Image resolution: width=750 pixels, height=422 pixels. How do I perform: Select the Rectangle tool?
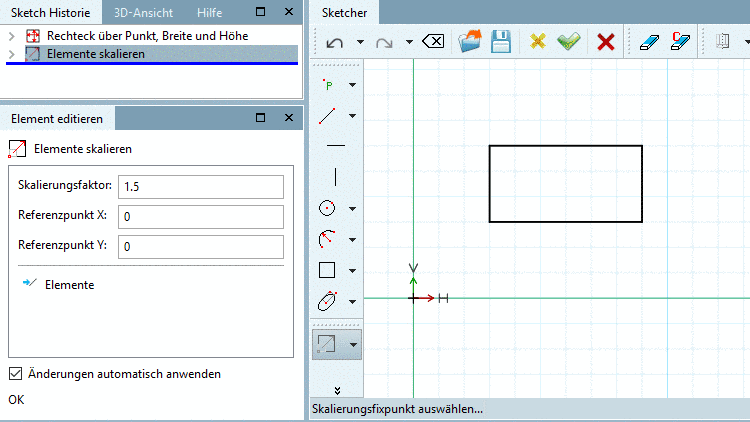point(327,270)
